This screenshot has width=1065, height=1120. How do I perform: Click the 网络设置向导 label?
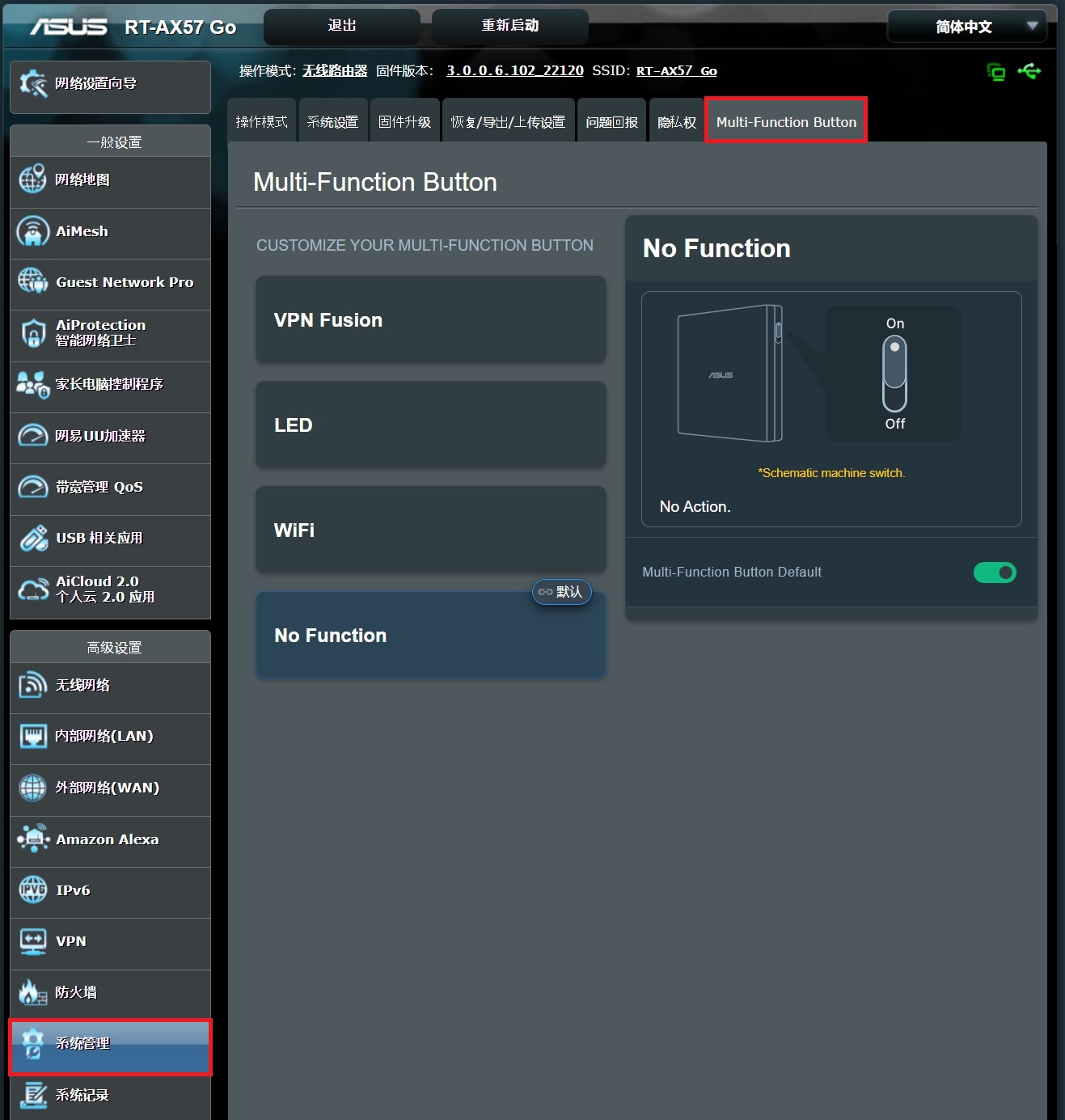pyautogui.click(x=95, y=83)
